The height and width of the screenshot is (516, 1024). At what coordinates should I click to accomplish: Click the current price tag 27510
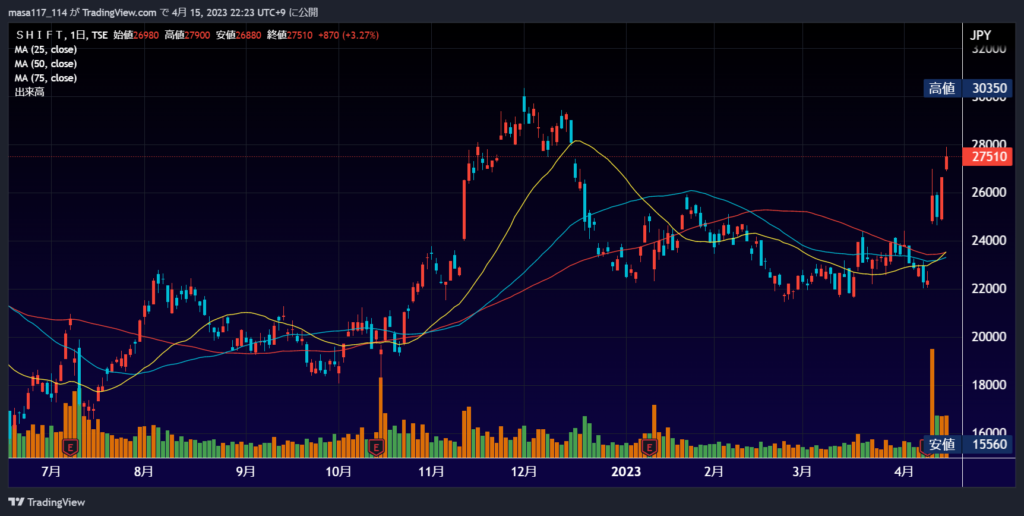click(x=987, y=157)
